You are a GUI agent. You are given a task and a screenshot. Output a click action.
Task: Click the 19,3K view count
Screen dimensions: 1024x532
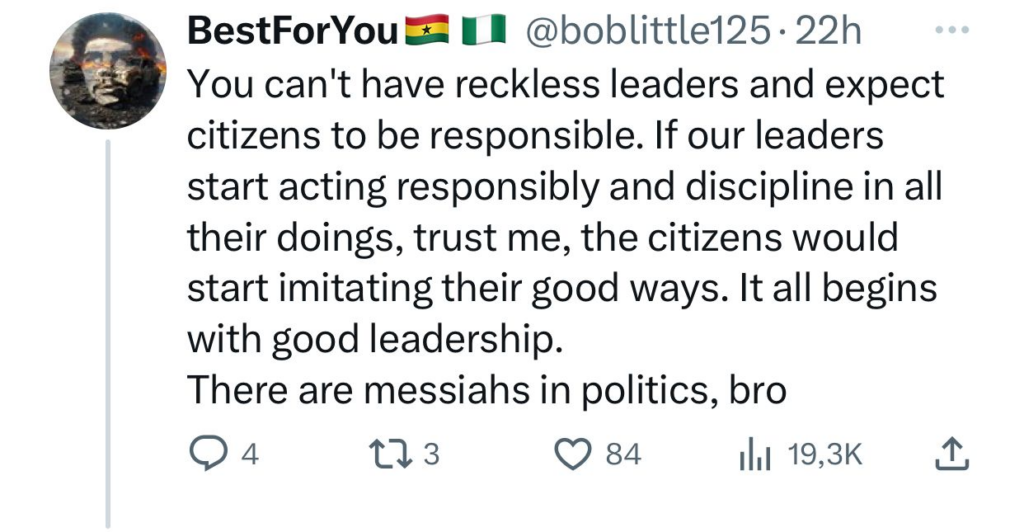824,456
